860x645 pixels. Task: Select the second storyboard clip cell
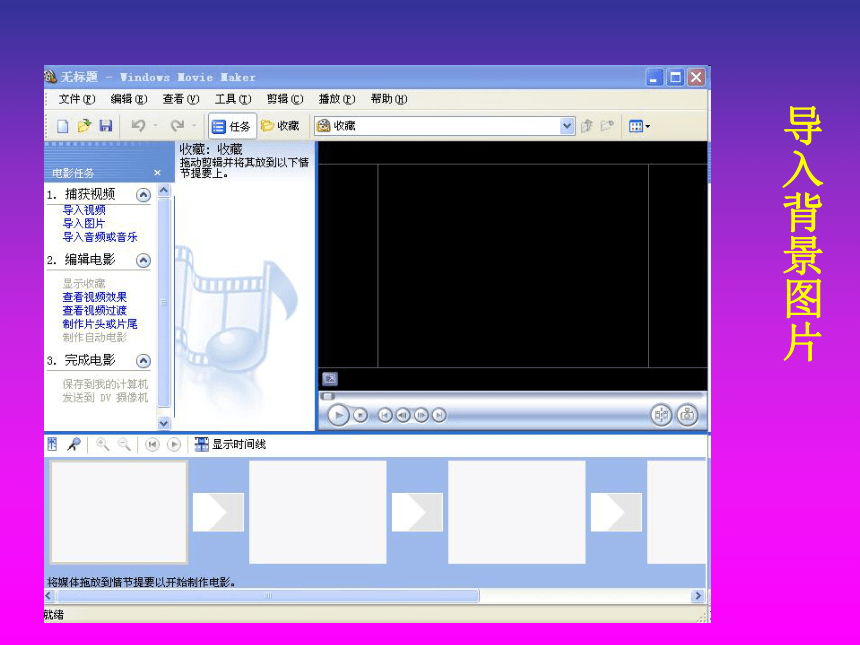318,512
